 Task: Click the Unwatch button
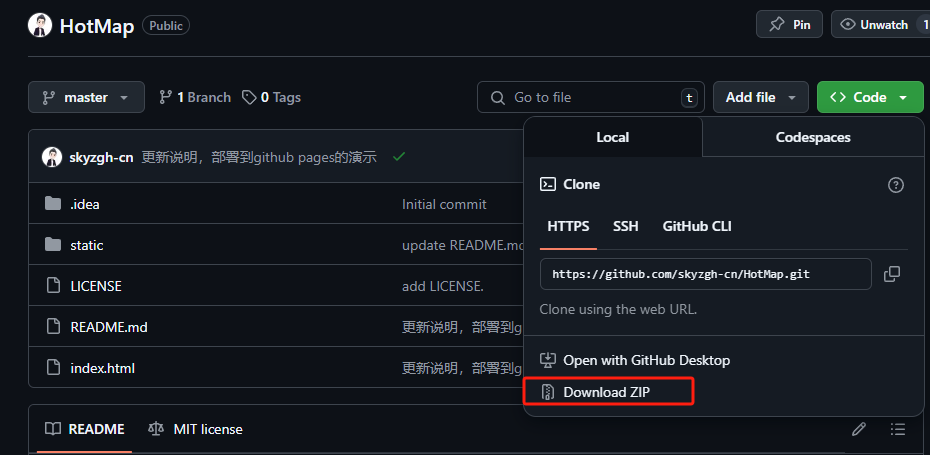click(x=881, y=25)
